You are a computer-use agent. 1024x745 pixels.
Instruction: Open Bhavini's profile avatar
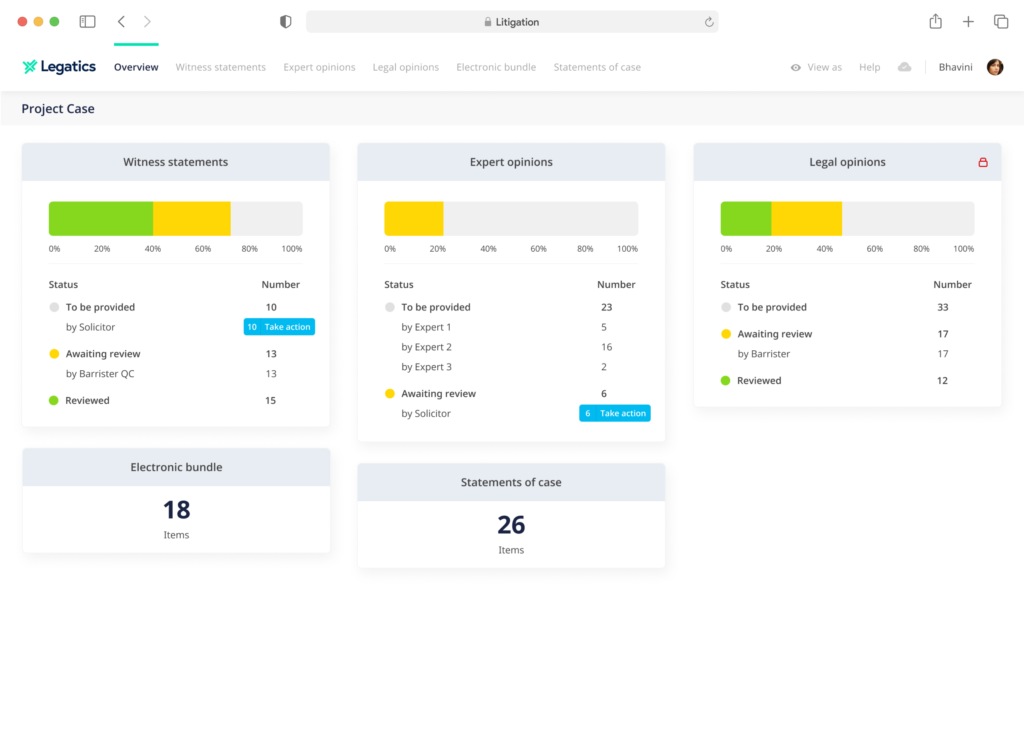point(995,67)
